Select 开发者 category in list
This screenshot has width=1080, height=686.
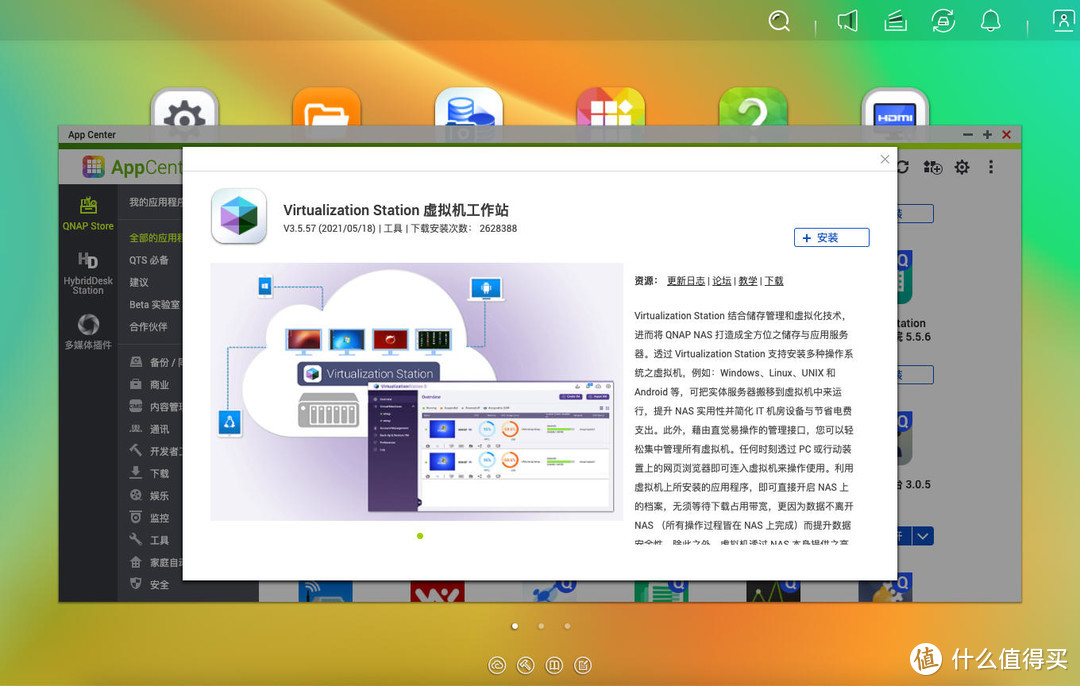pyautogui.click(x=156, y=451)
